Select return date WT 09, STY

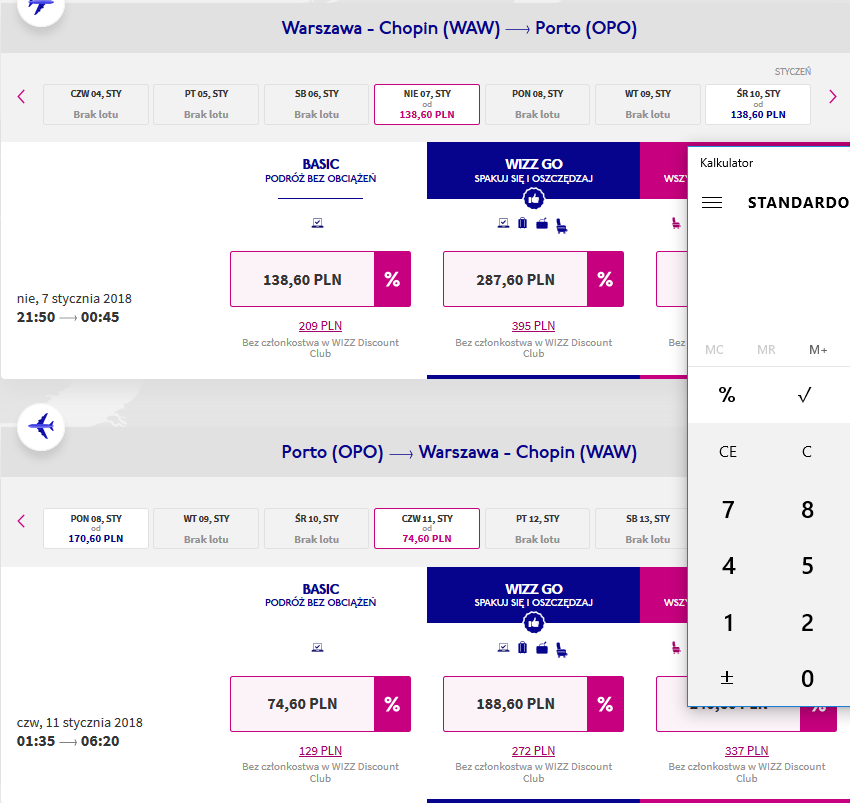pyautogui.click(x=206, y=529)
